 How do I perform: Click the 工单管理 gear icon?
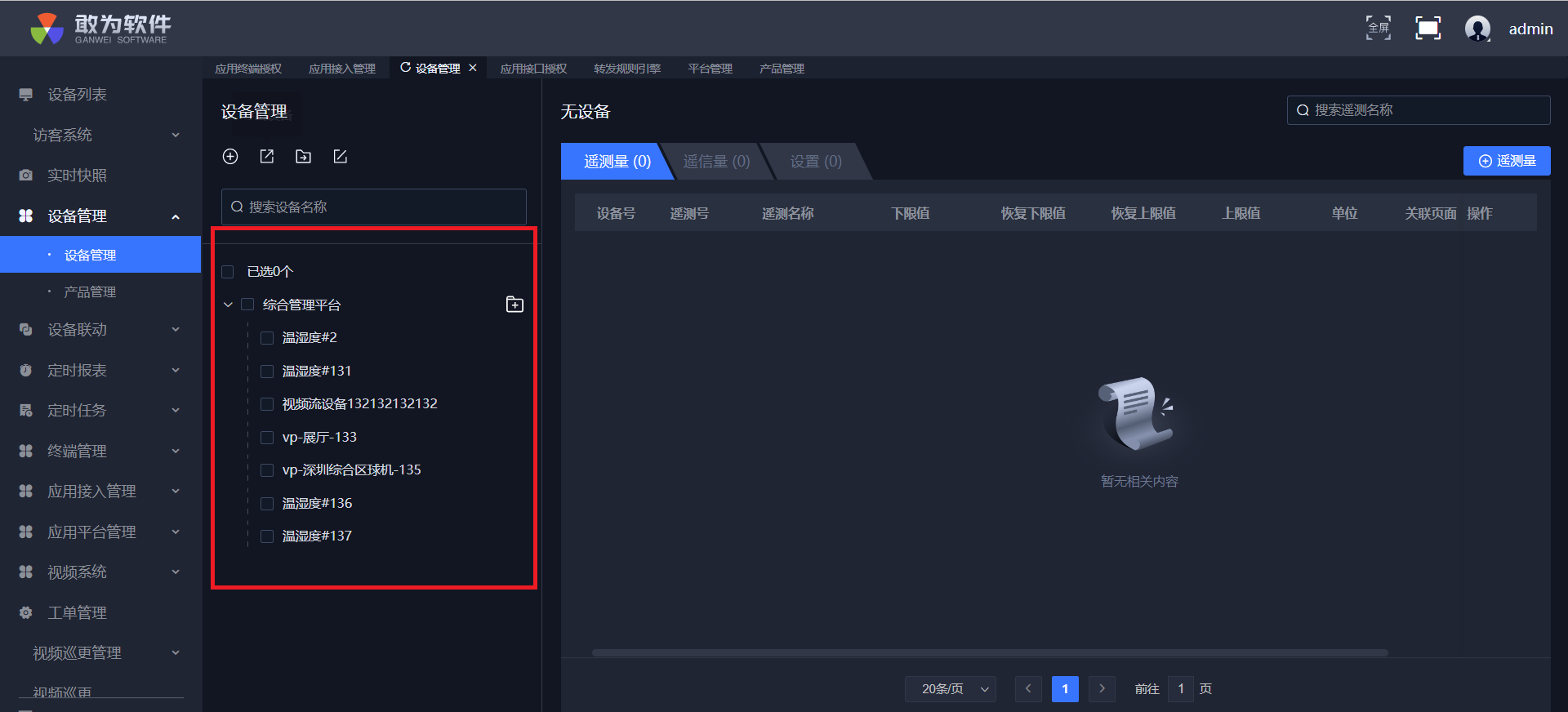26,613
